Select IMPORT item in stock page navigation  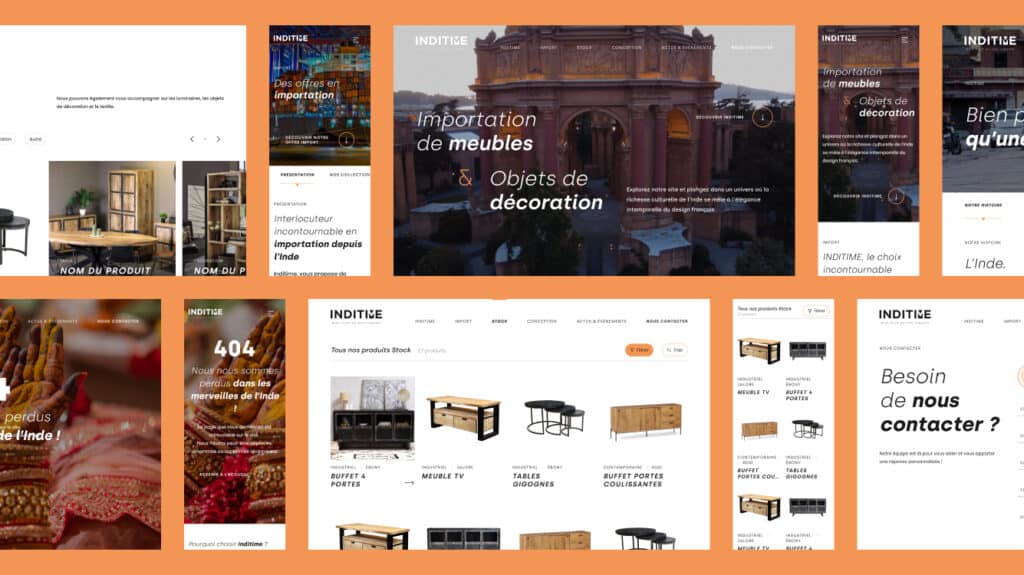(x=463, y=321)
